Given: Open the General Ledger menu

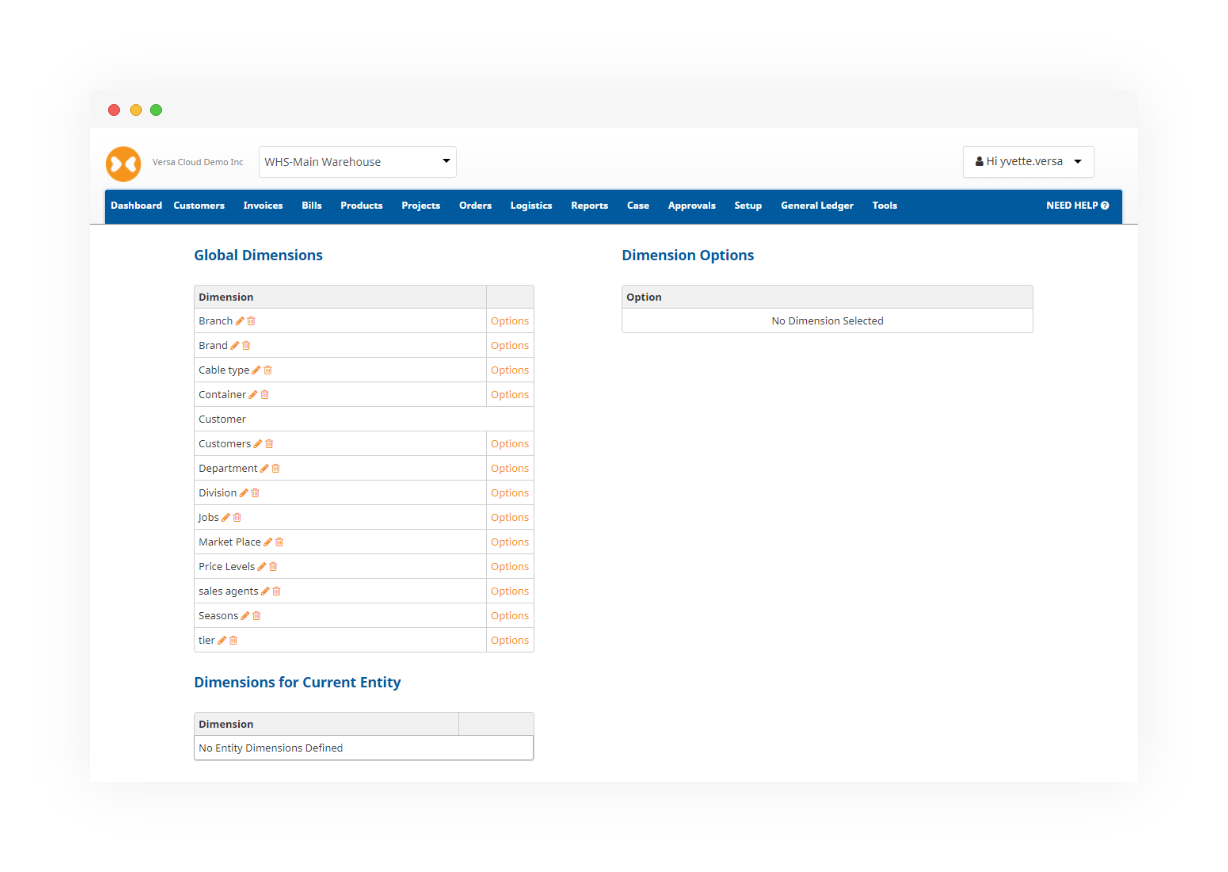Looking at the screenshot, I should click(x=817, y=206).
